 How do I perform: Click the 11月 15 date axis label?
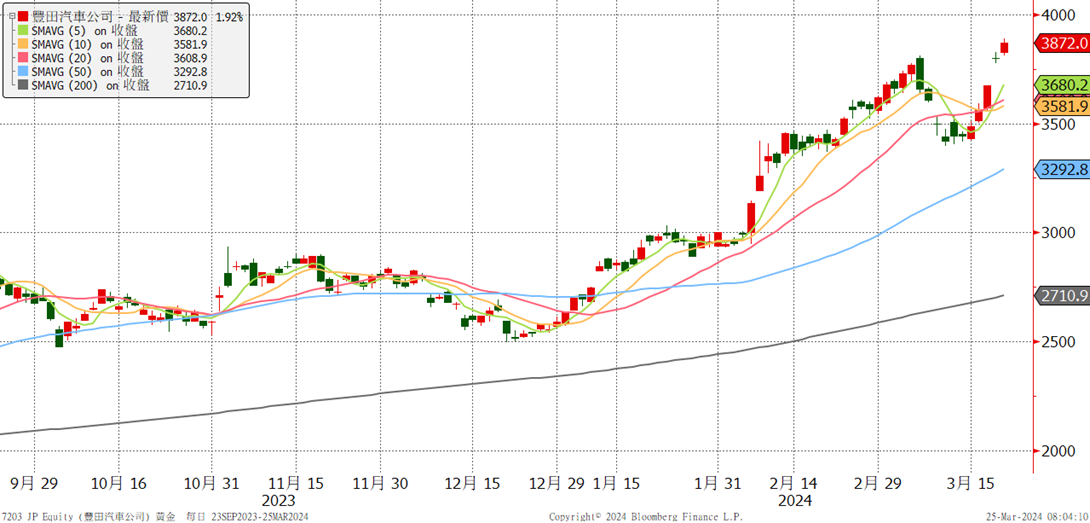point(294,484)
